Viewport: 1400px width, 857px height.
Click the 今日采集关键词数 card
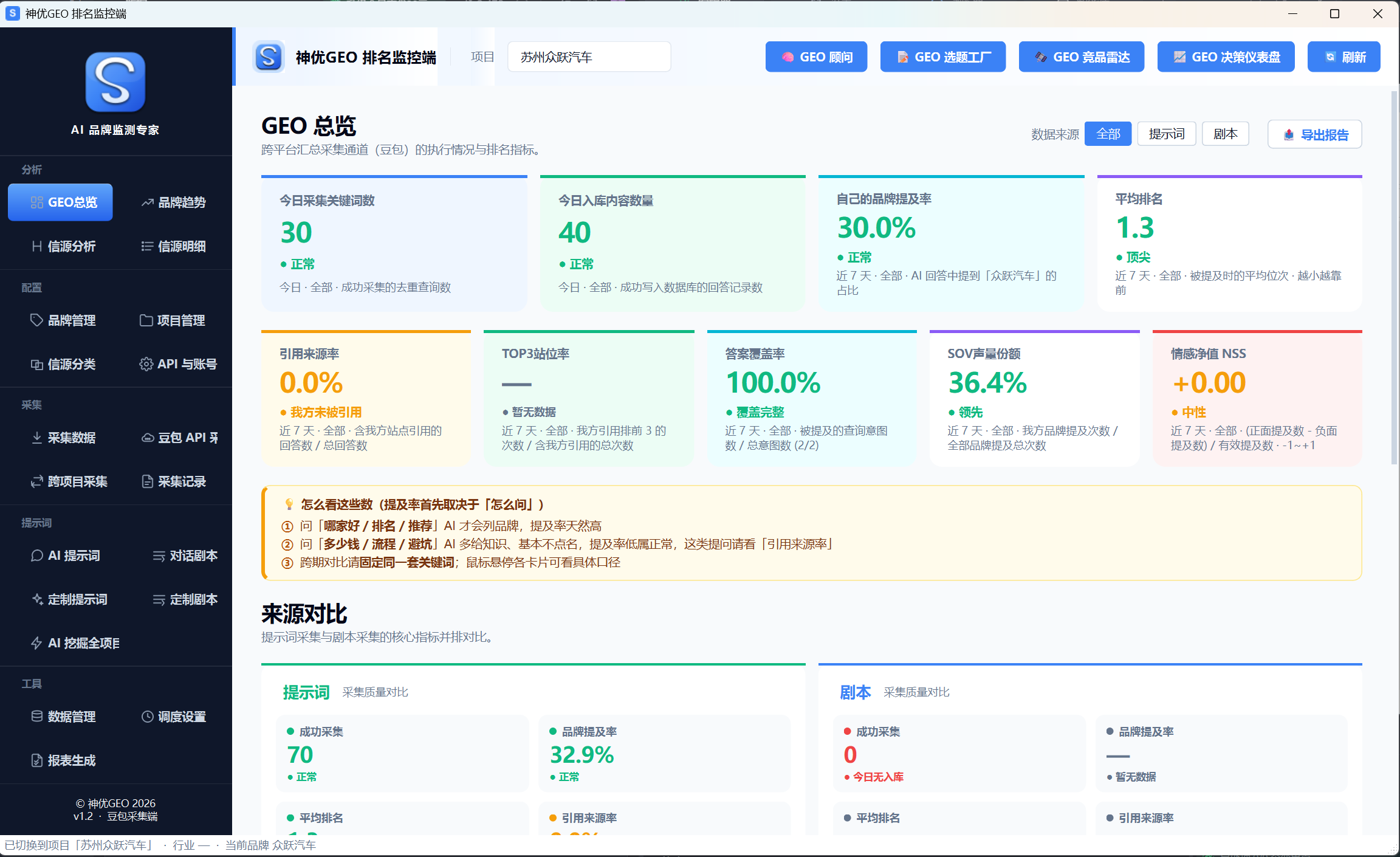coord(394,244)
